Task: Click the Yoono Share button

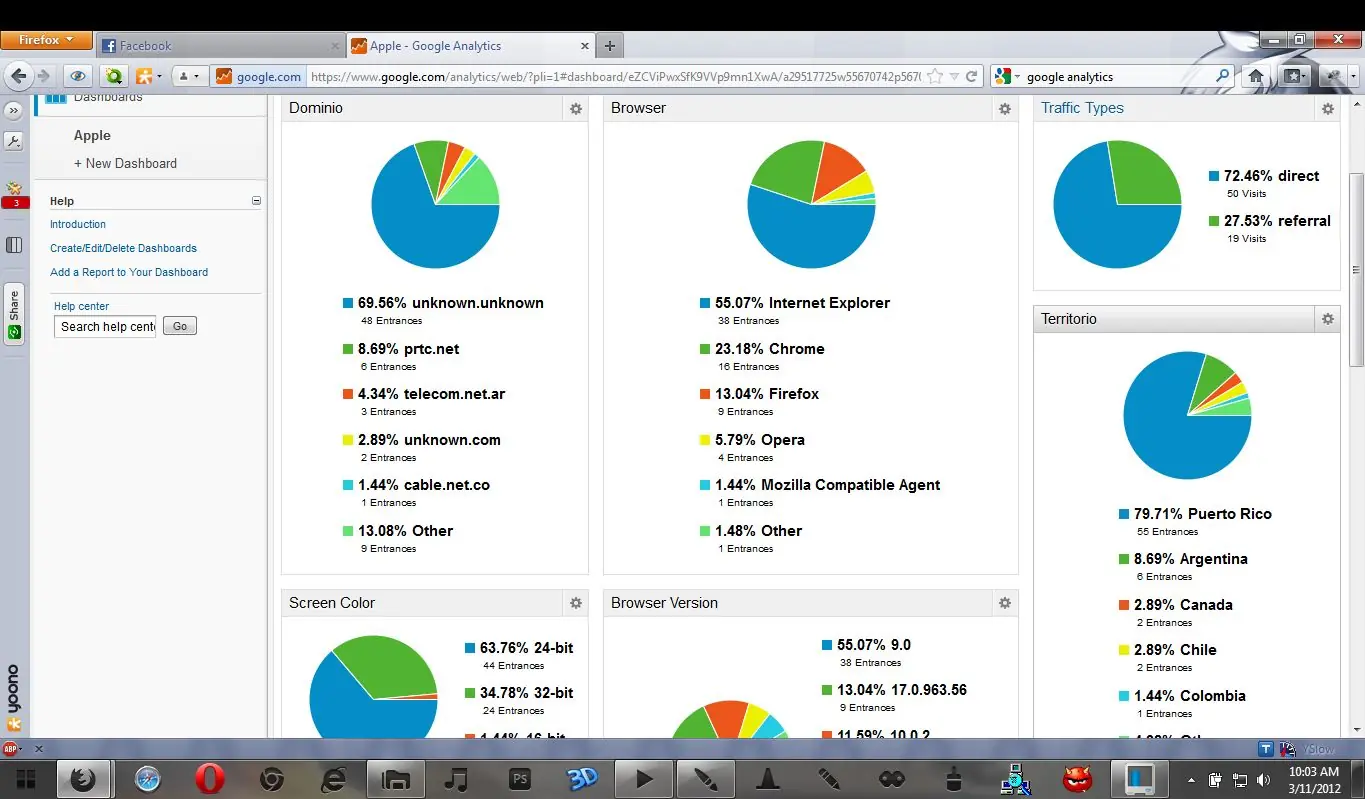Action: [x=14, y=314]
